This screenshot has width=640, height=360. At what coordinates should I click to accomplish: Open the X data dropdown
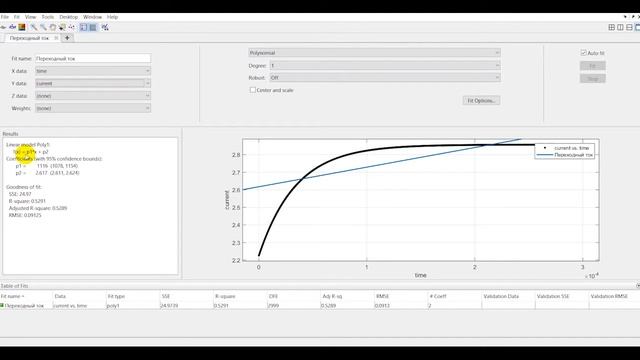(93, 71)
